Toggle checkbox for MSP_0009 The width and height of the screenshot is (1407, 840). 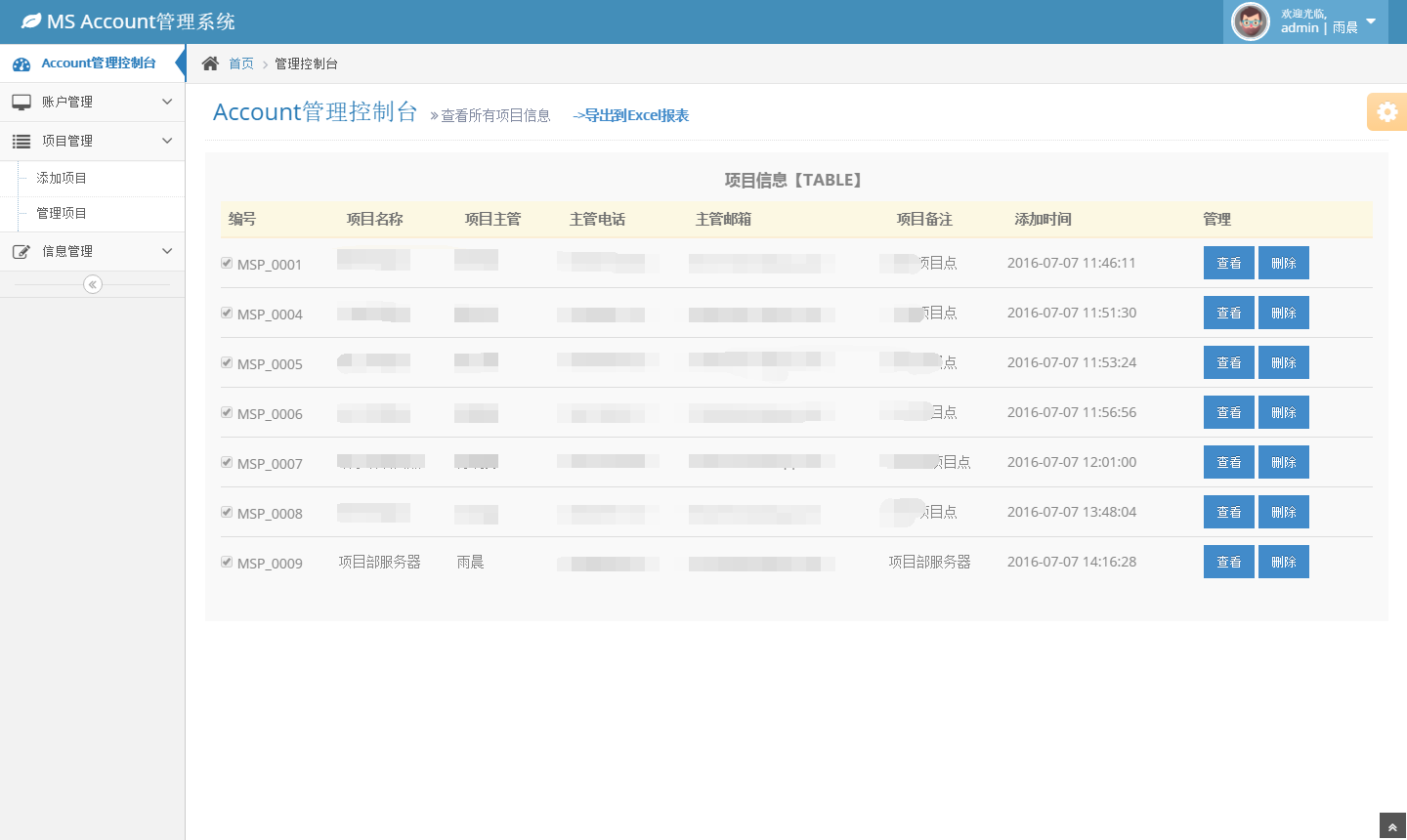point(227,562)
